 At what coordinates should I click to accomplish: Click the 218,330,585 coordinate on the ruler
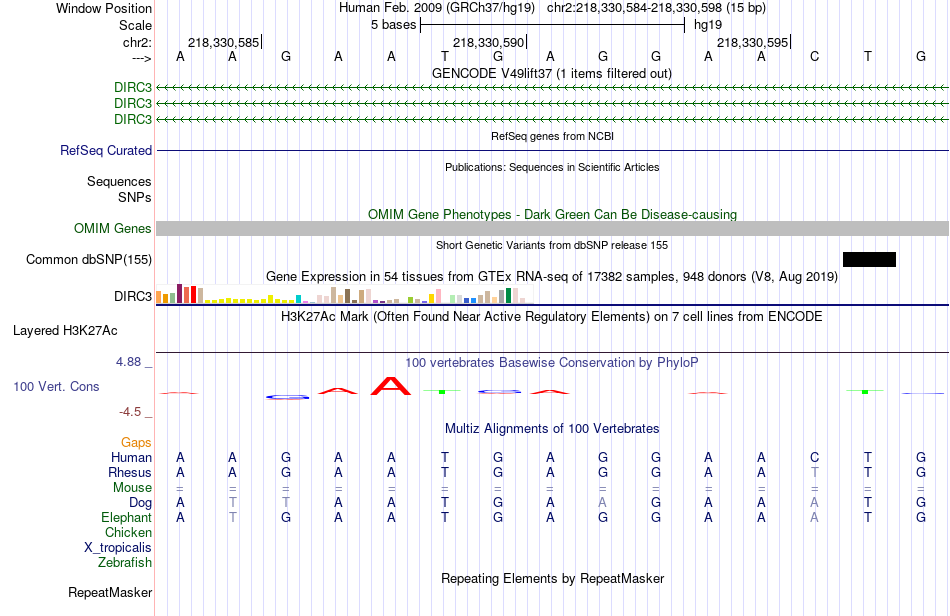[x=223, y=42]
